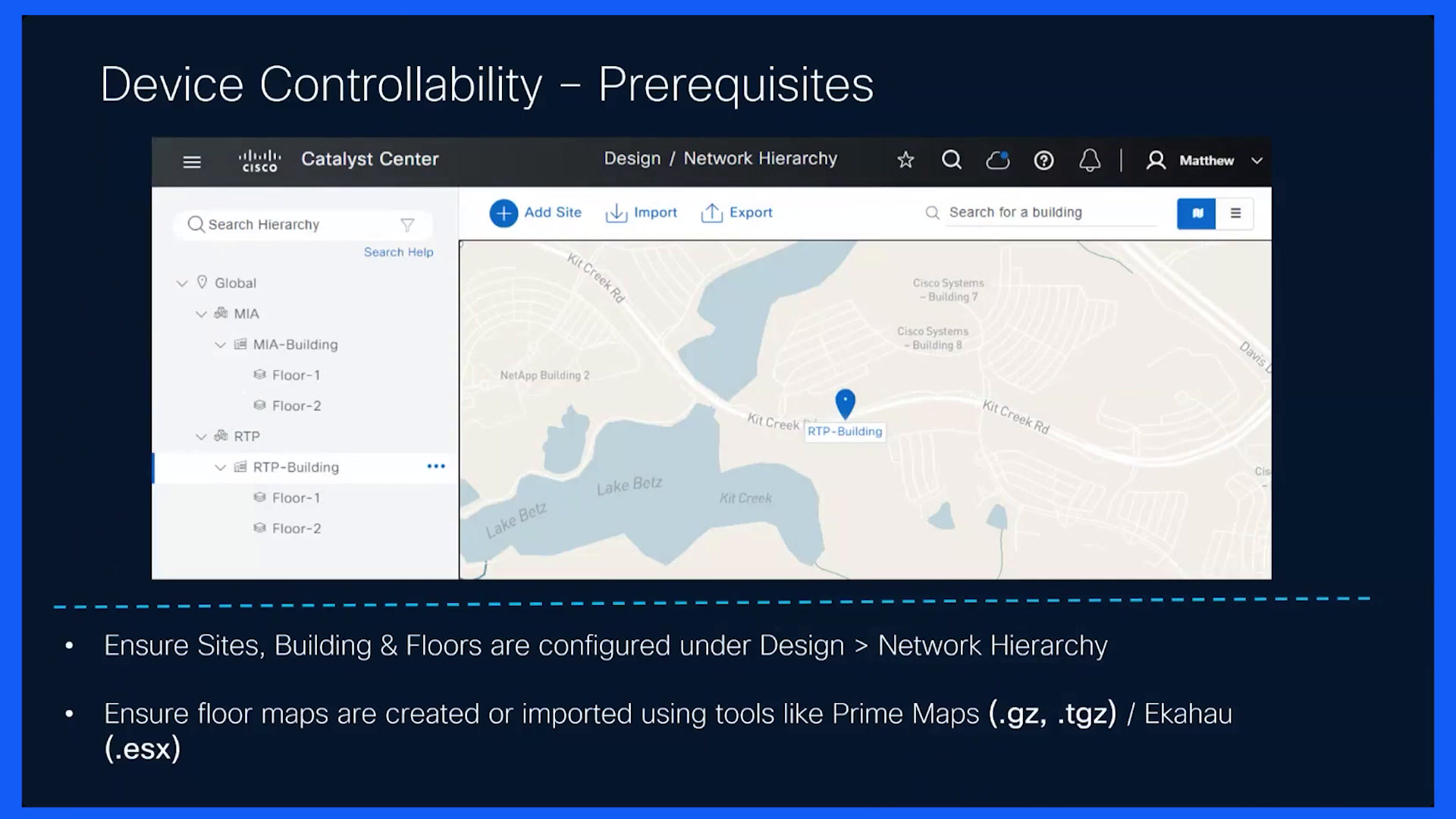
Task: Select Floor-1 under RTP-Building
Action: tap(296, 498)
